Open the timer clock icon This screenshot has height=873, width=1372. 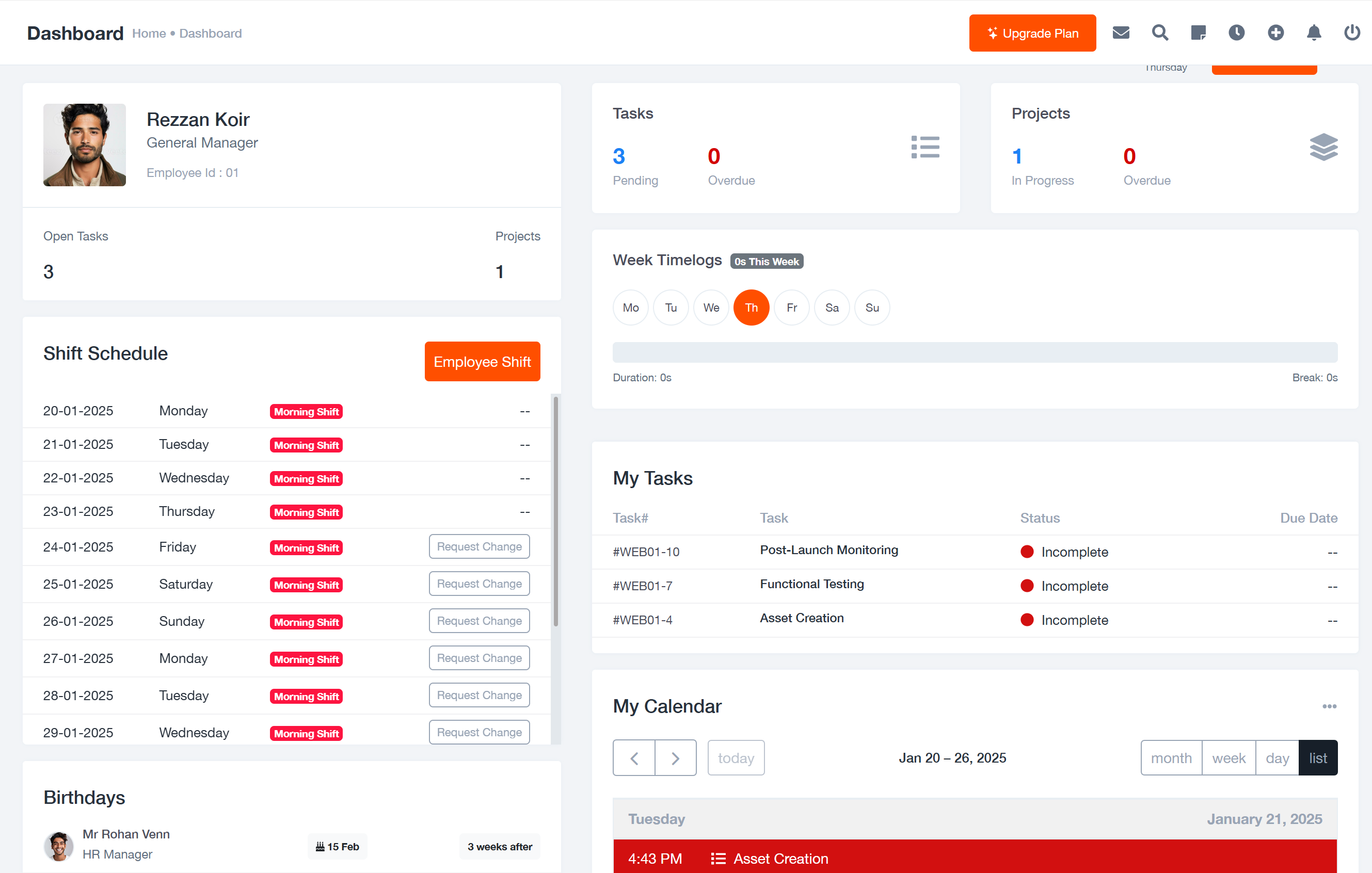click(1236, 33)
